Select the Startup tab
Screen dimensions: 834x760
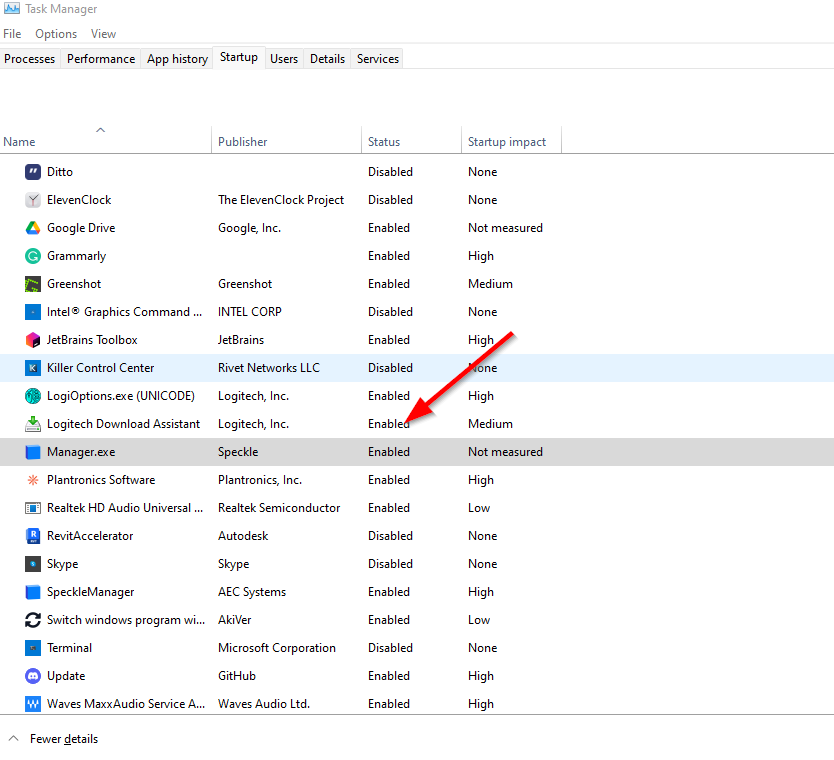[239, 57]
